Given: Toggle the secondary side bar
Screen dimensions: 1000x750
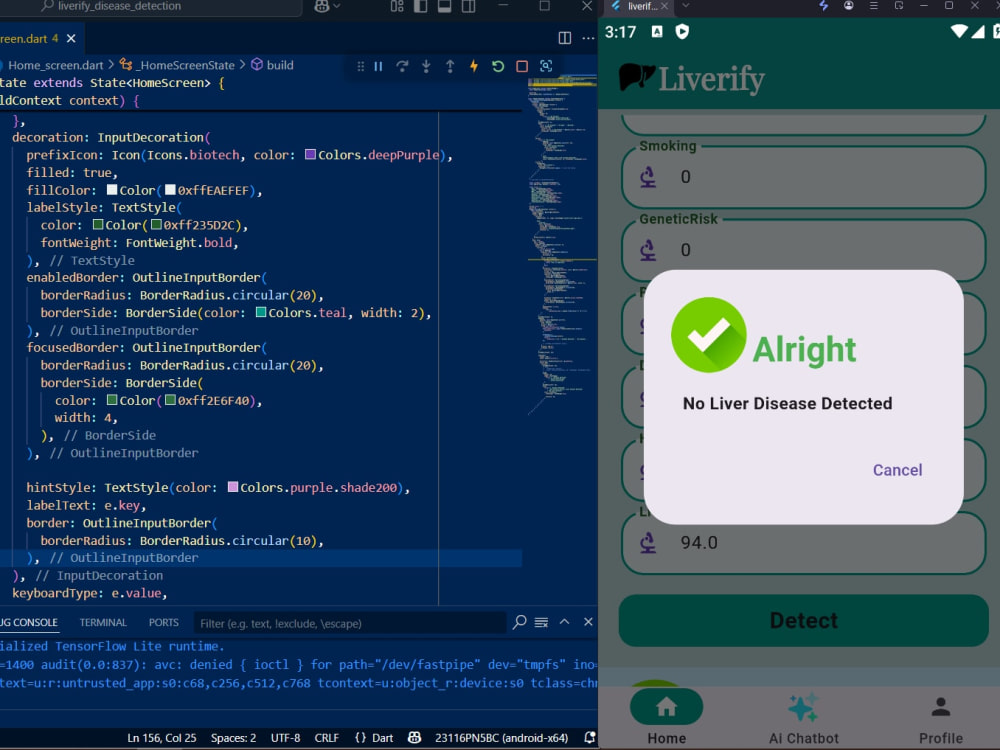Looking at the screenshot, I should tap(468, 6).
